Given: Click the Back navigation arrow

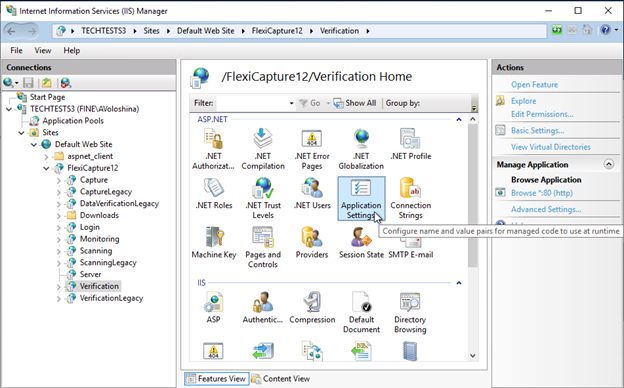Looking at the screenshot, I should point(12,31).
